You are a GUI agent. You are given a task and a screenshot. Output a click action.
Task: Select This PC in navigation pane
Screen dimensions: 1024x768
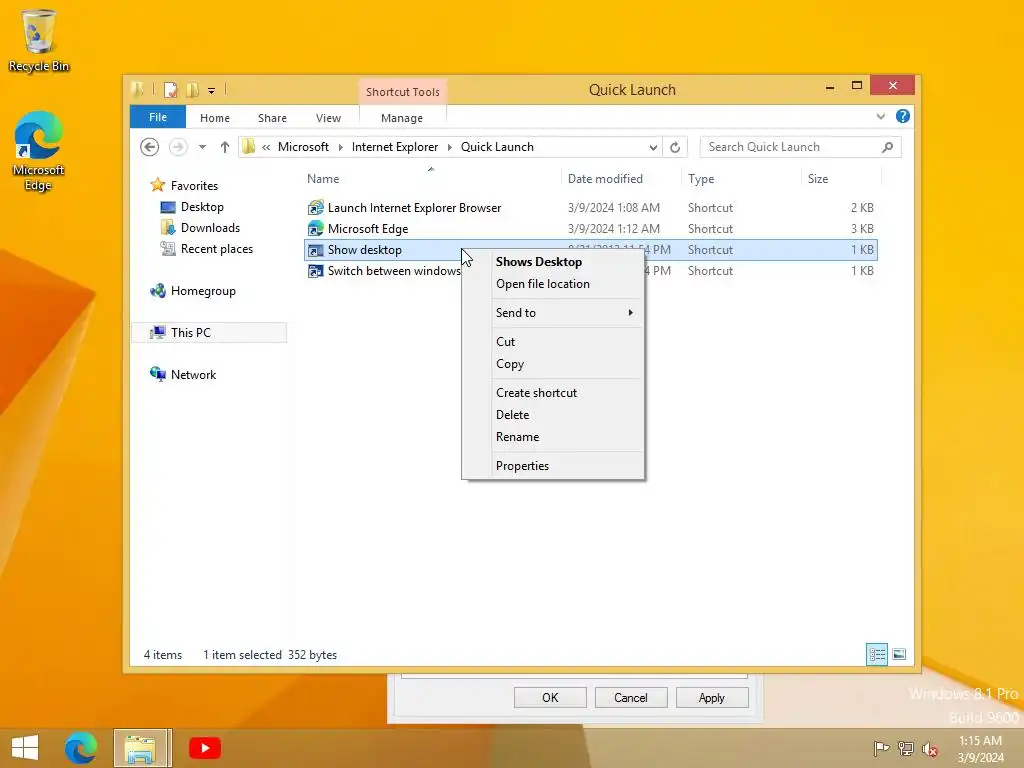[x=209, y=332]
